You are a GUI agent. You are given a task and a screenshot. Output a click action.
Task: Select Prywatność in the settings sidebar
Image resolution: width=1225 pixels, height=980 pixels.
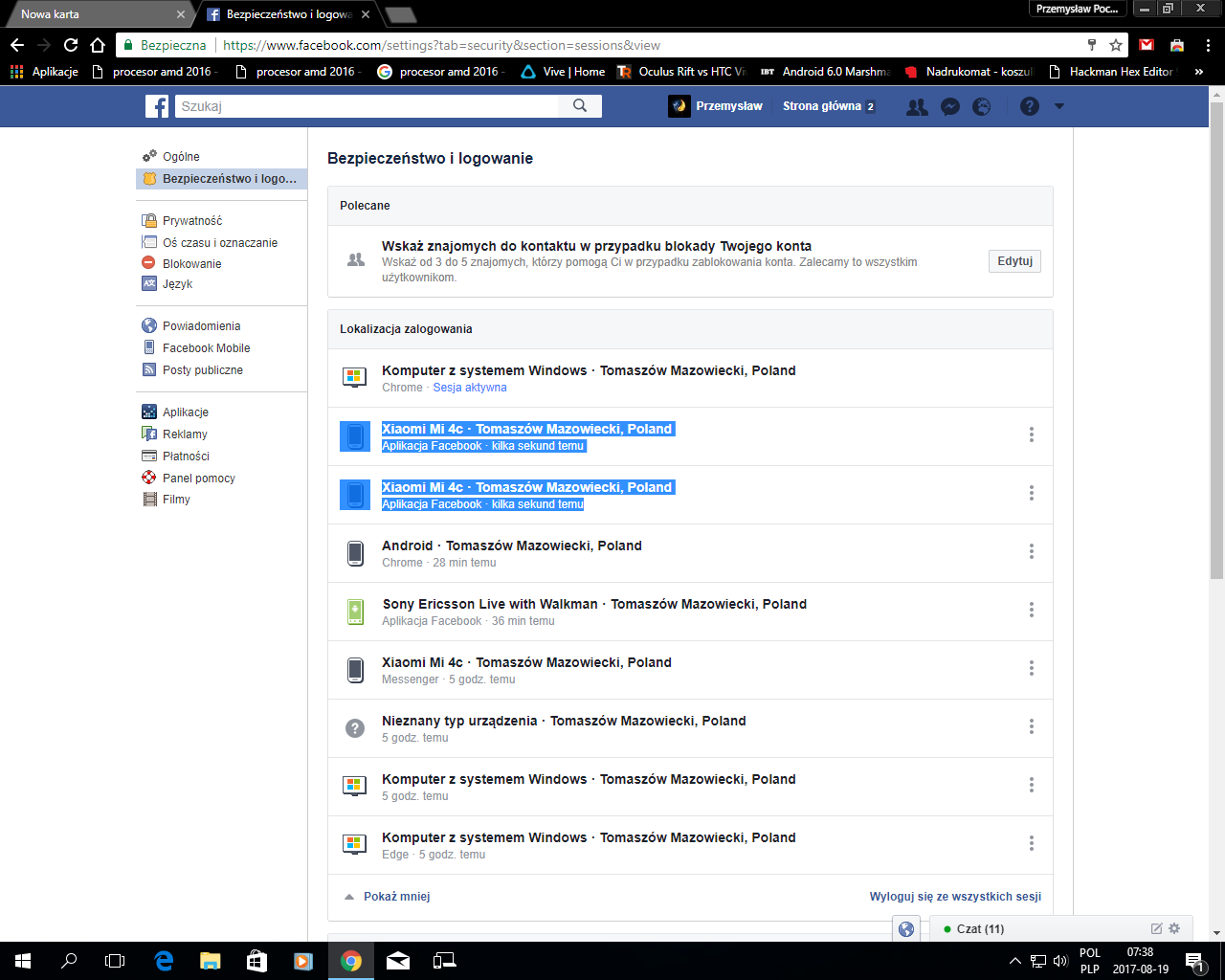[191, 221]
